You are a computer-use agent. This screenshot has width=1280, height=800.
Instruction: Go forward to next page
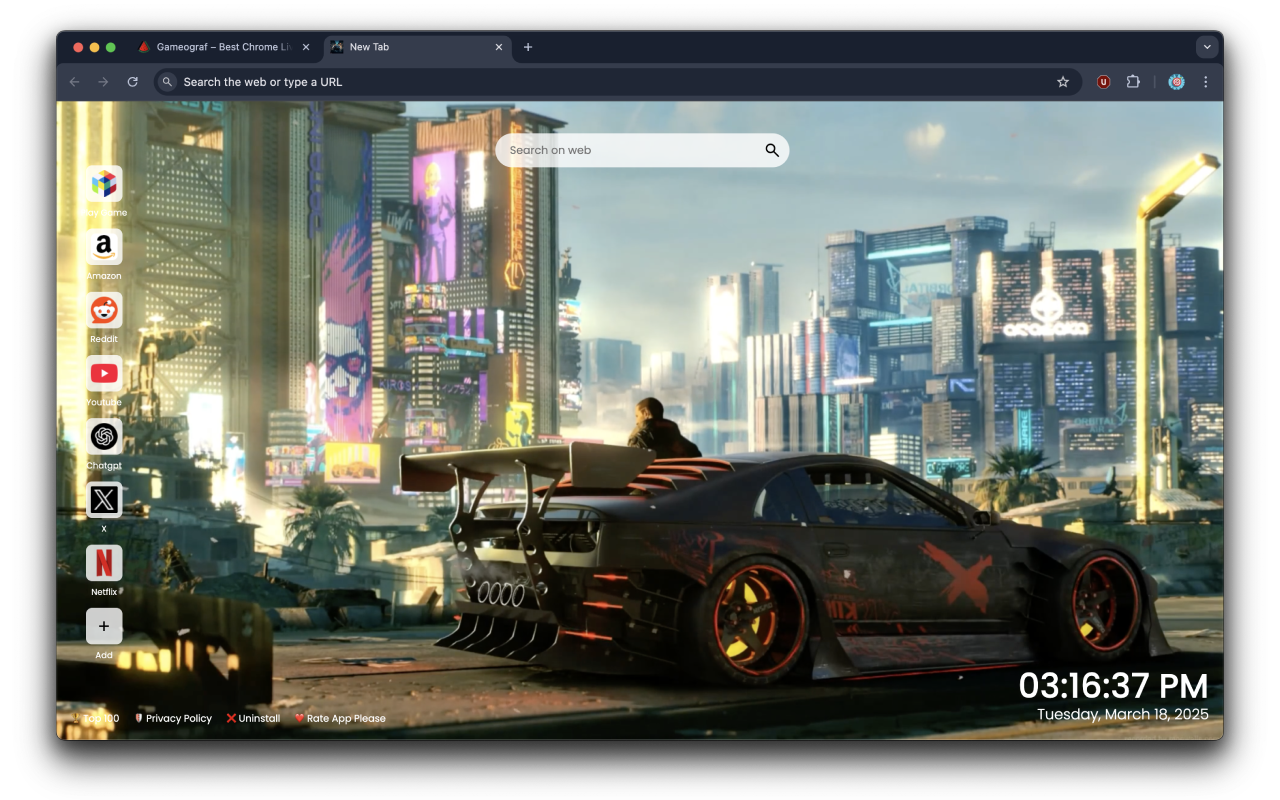tap(103, 82)
